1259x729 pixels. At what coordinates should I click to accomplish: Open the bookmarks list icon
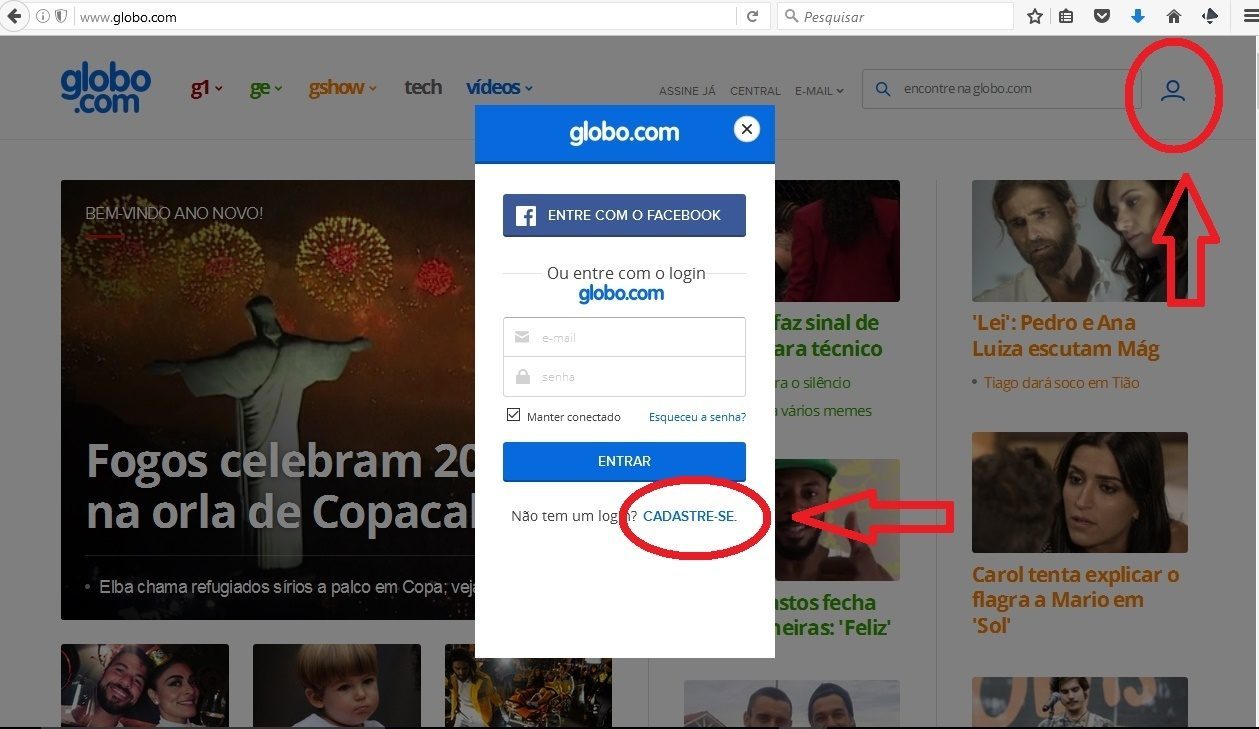tap(1066, 16)
